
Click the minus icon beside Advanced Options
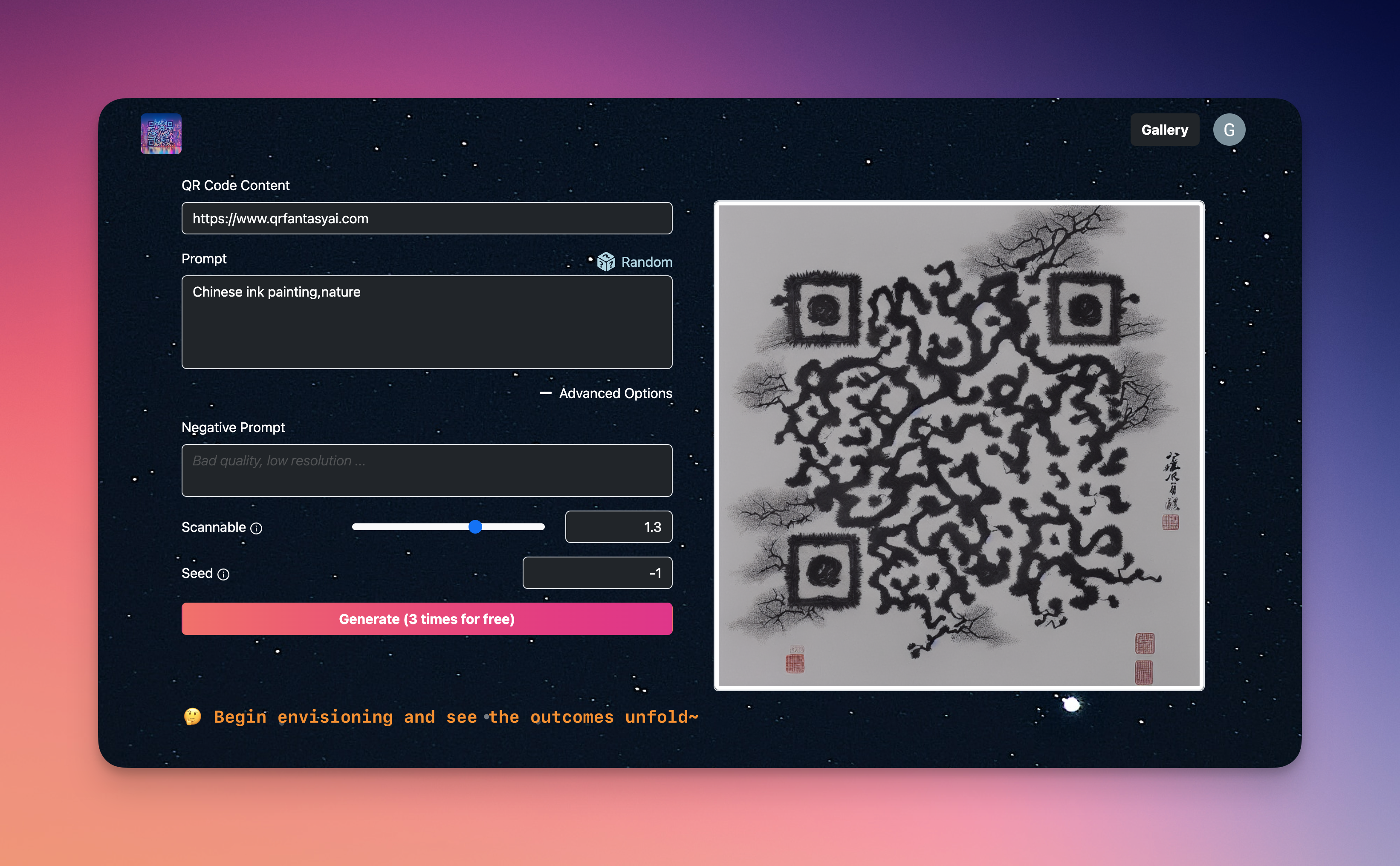coord(546,393)
